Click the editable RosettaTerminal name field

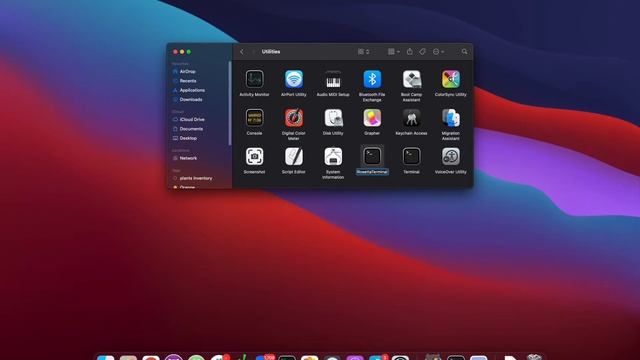372,172
